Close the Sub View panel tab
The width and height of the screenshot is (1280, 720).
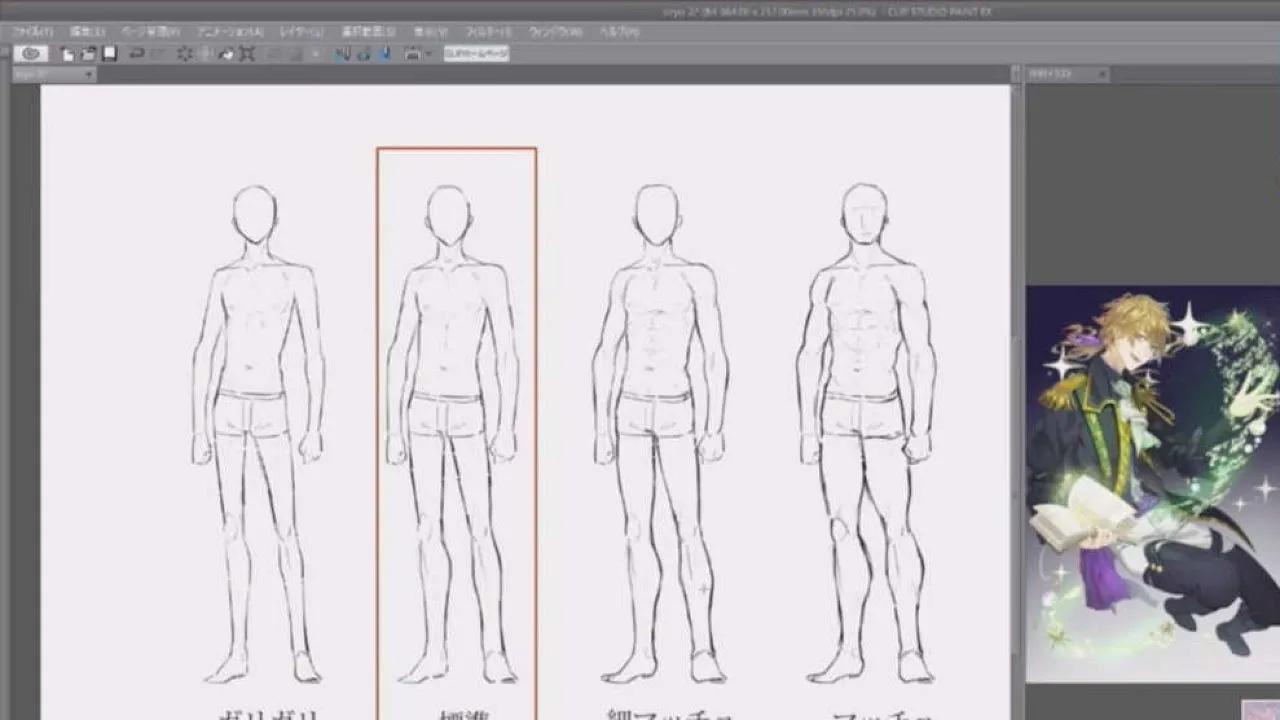[1102, 74]
